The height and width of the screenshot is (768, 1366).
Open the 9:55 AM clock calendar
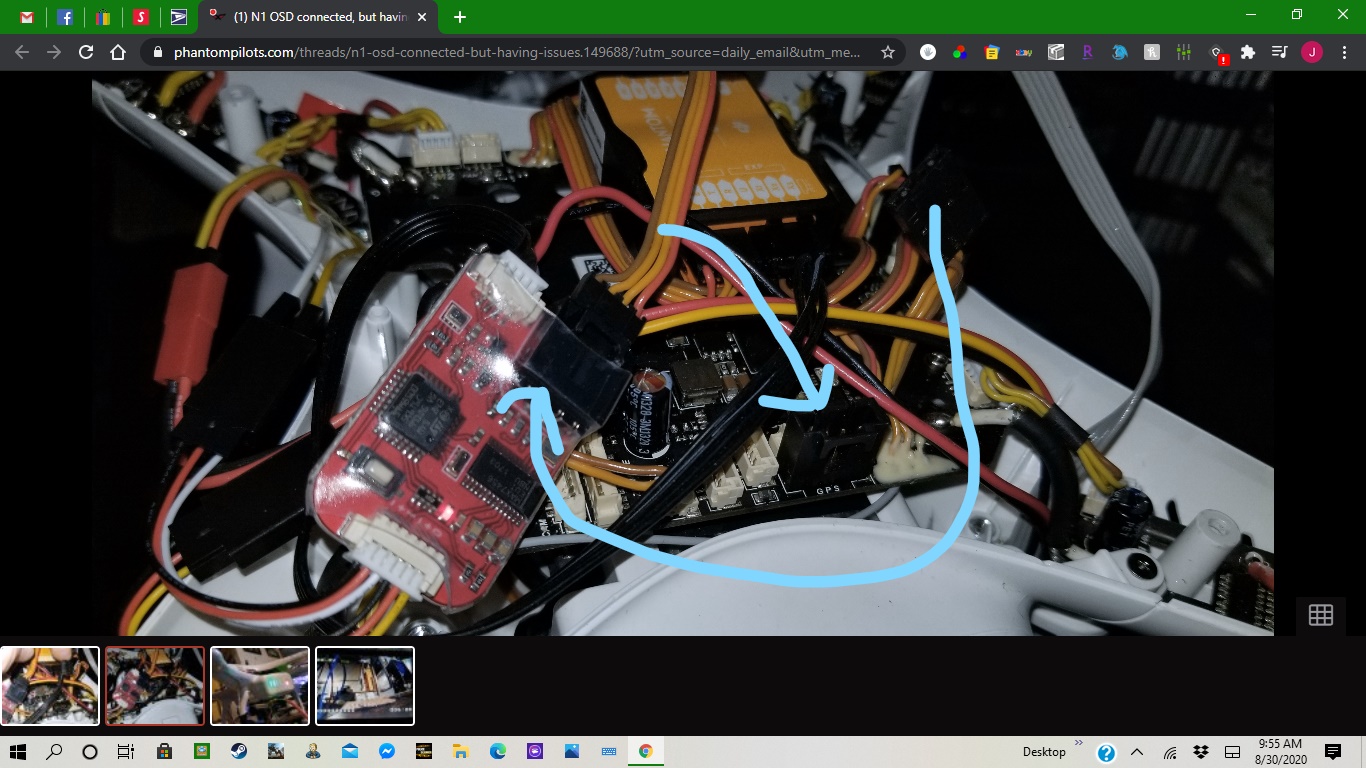1279,752
